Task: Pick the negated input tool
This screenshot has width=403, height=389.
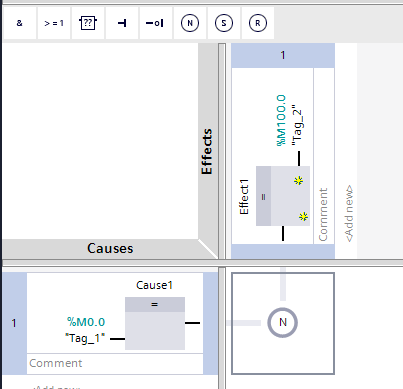Action: click(156, 23)
